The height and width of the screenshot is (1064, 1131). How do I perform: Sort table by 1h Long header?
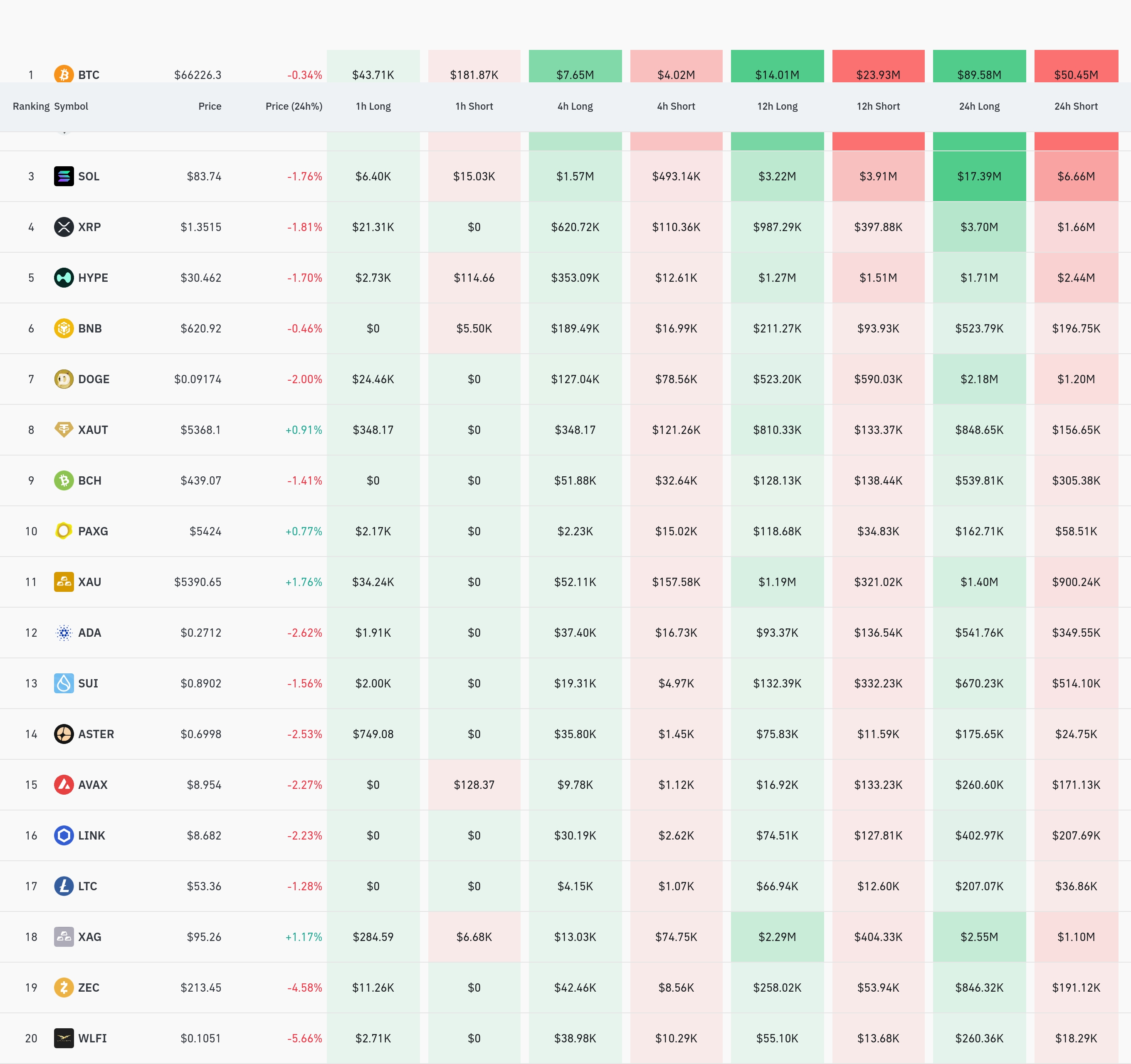[373, 106]
